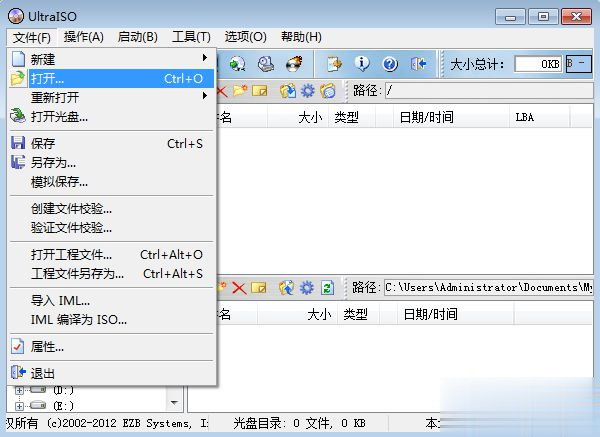Choose 属性... menu entry
The width and height of the screenshot is (600, 437).
[x=111, y=347]
